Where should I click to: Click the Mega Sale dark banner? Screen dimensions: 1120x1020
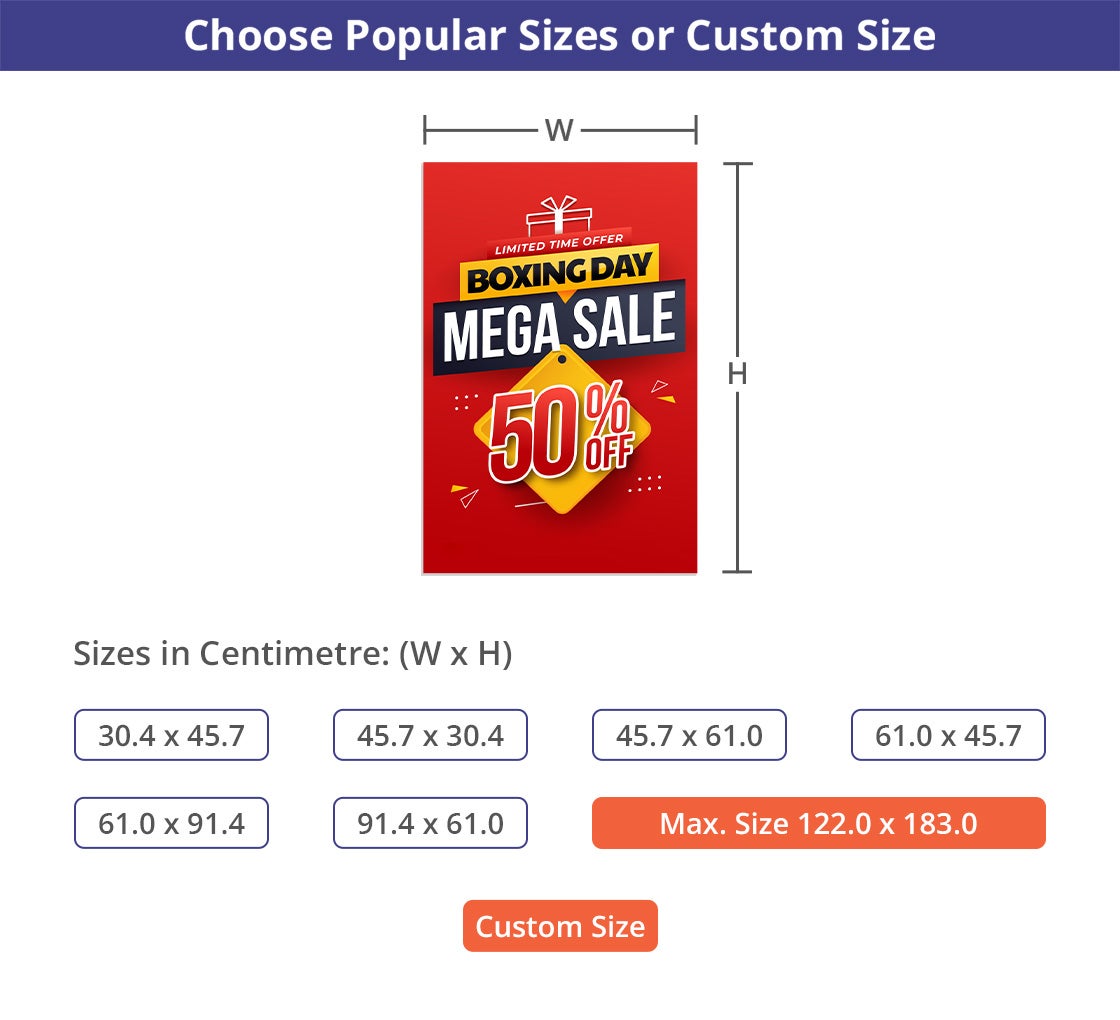[x=559, y=326]
